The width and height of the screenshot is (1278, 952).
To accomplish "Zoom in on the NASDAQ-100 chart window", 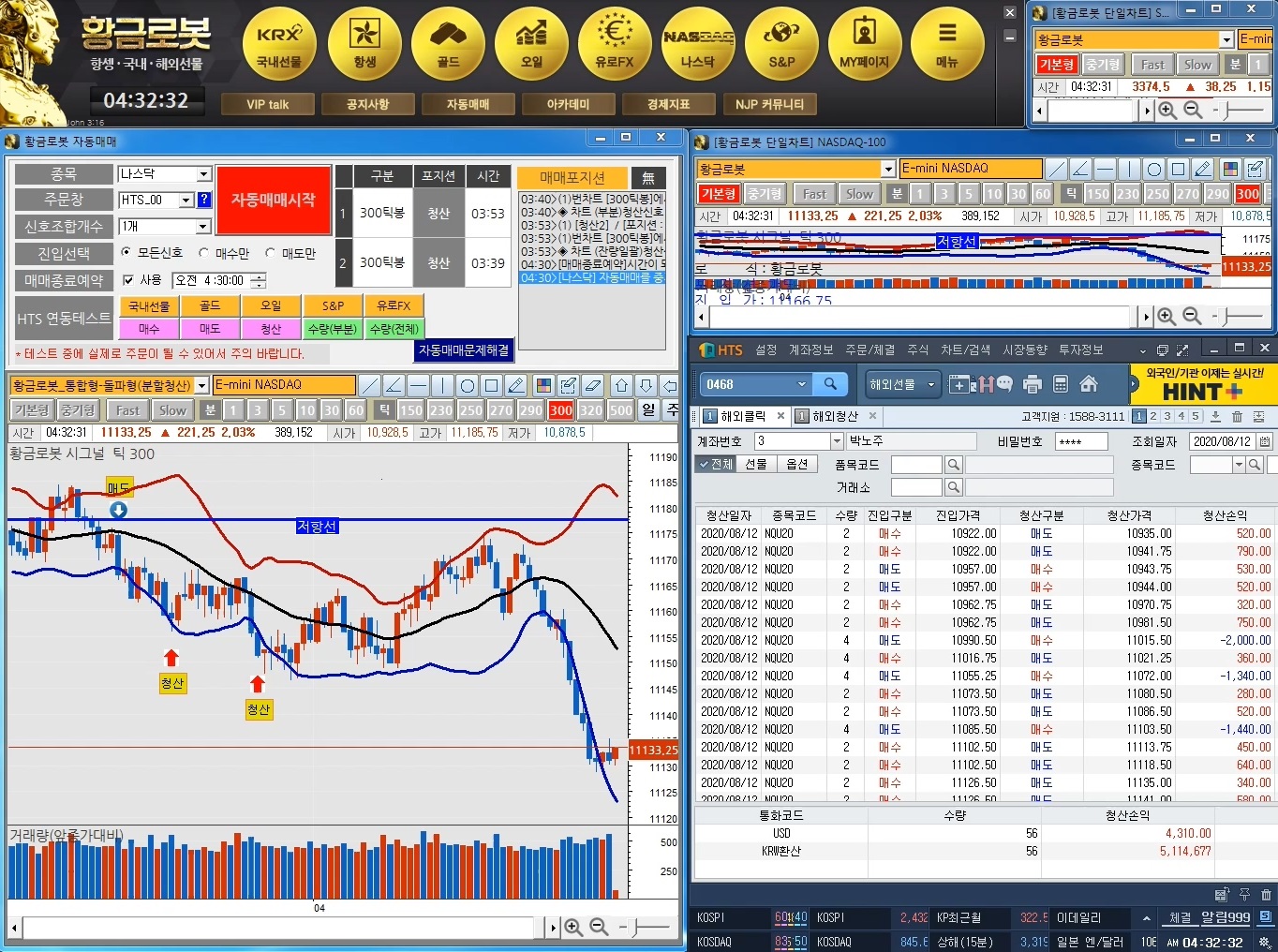I will pyautogui.click(x=1167, y=317).
